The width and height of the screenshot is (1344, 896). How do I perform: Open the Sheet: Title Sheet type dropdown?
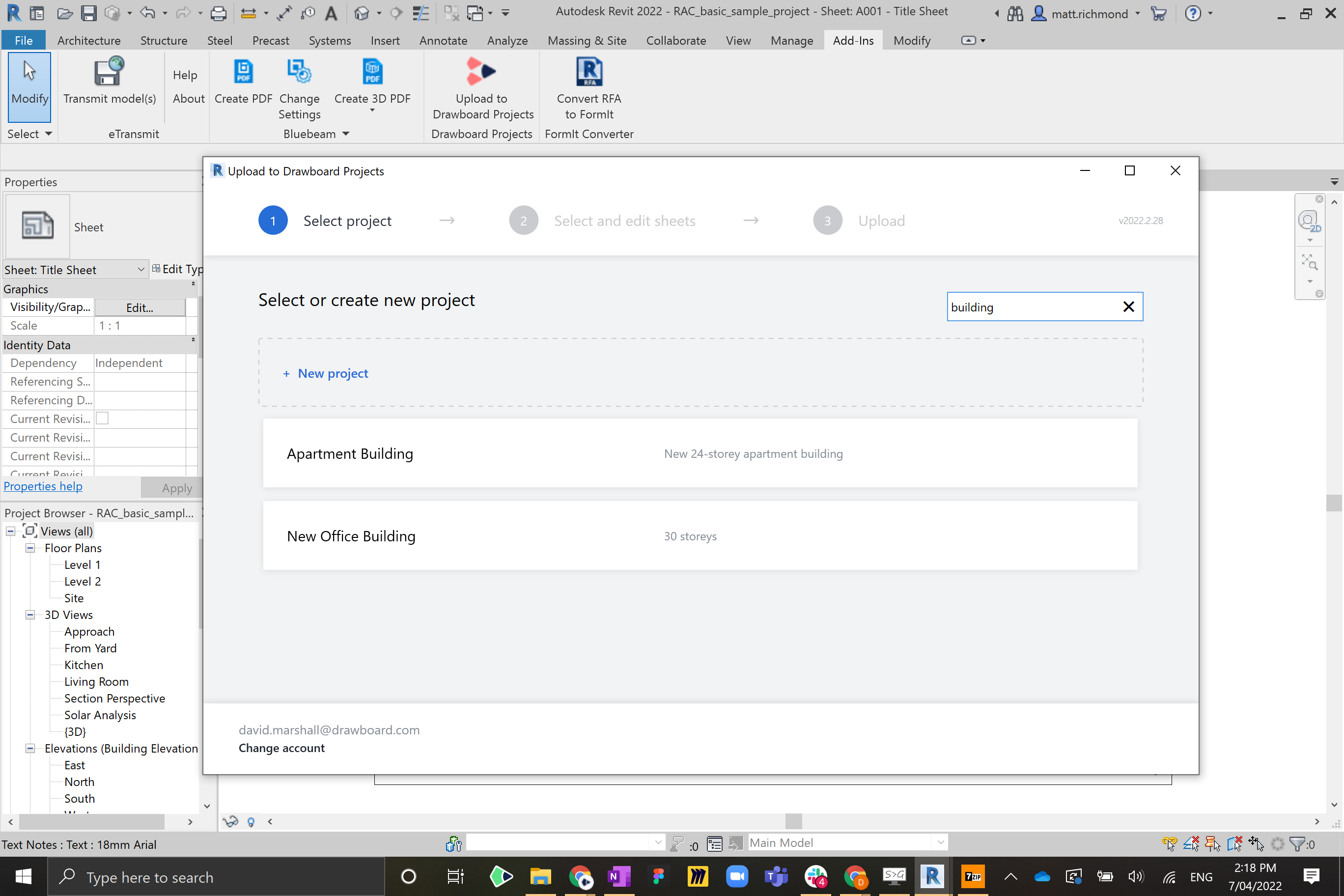tap(140, 269)
